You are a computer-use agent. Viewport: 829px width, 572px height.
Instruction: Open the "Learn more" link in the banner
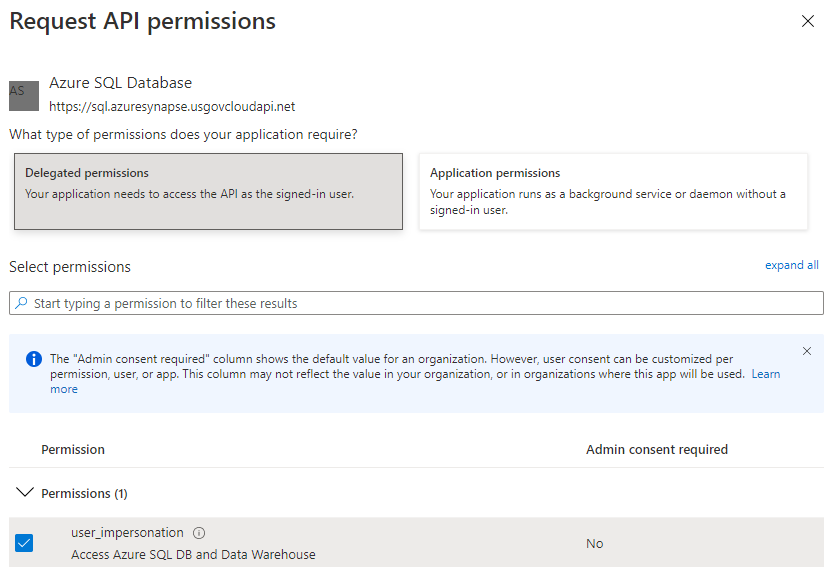766,374
